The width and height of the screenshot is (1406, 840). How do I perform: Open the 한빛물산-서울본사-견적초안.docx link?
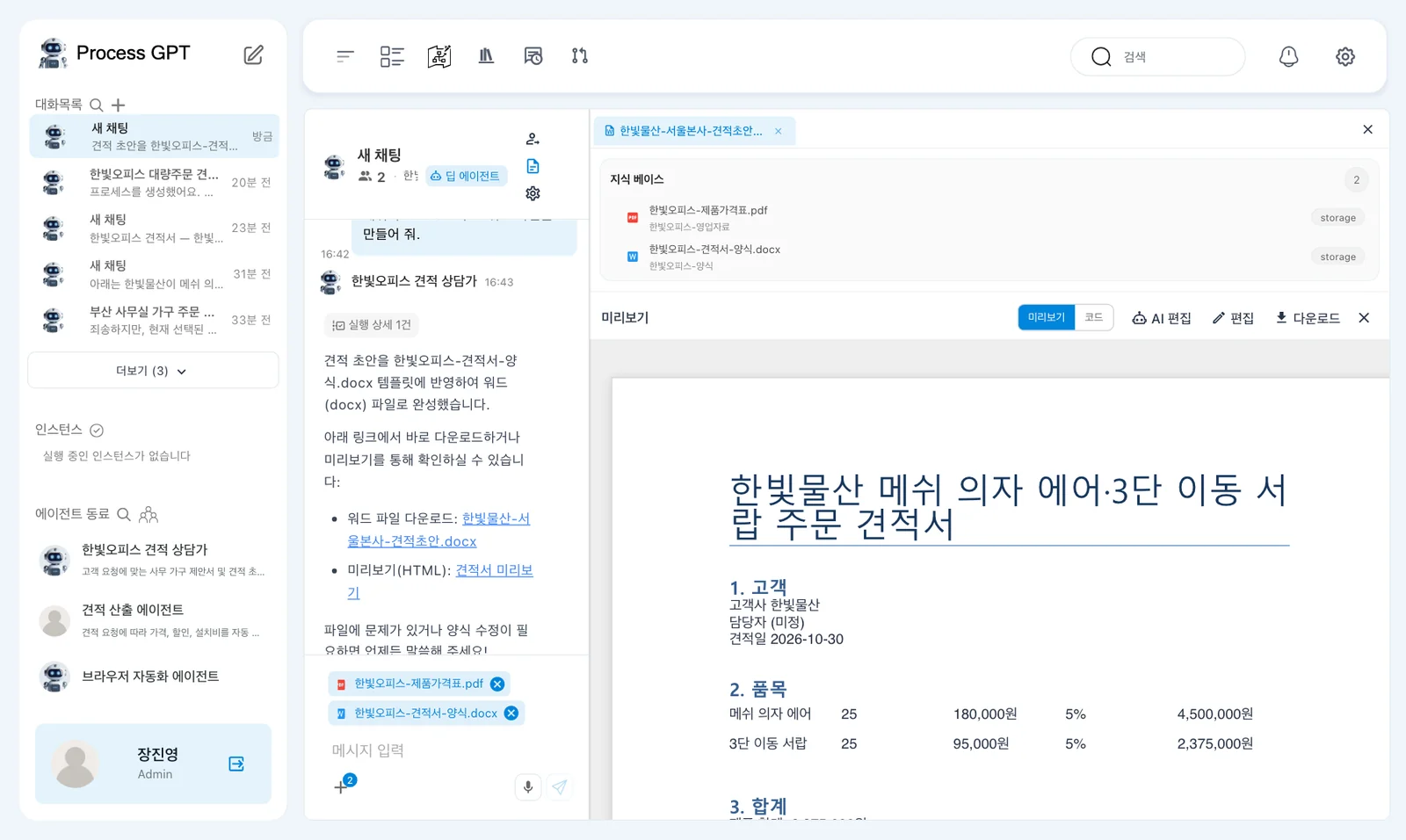[438, 530]
